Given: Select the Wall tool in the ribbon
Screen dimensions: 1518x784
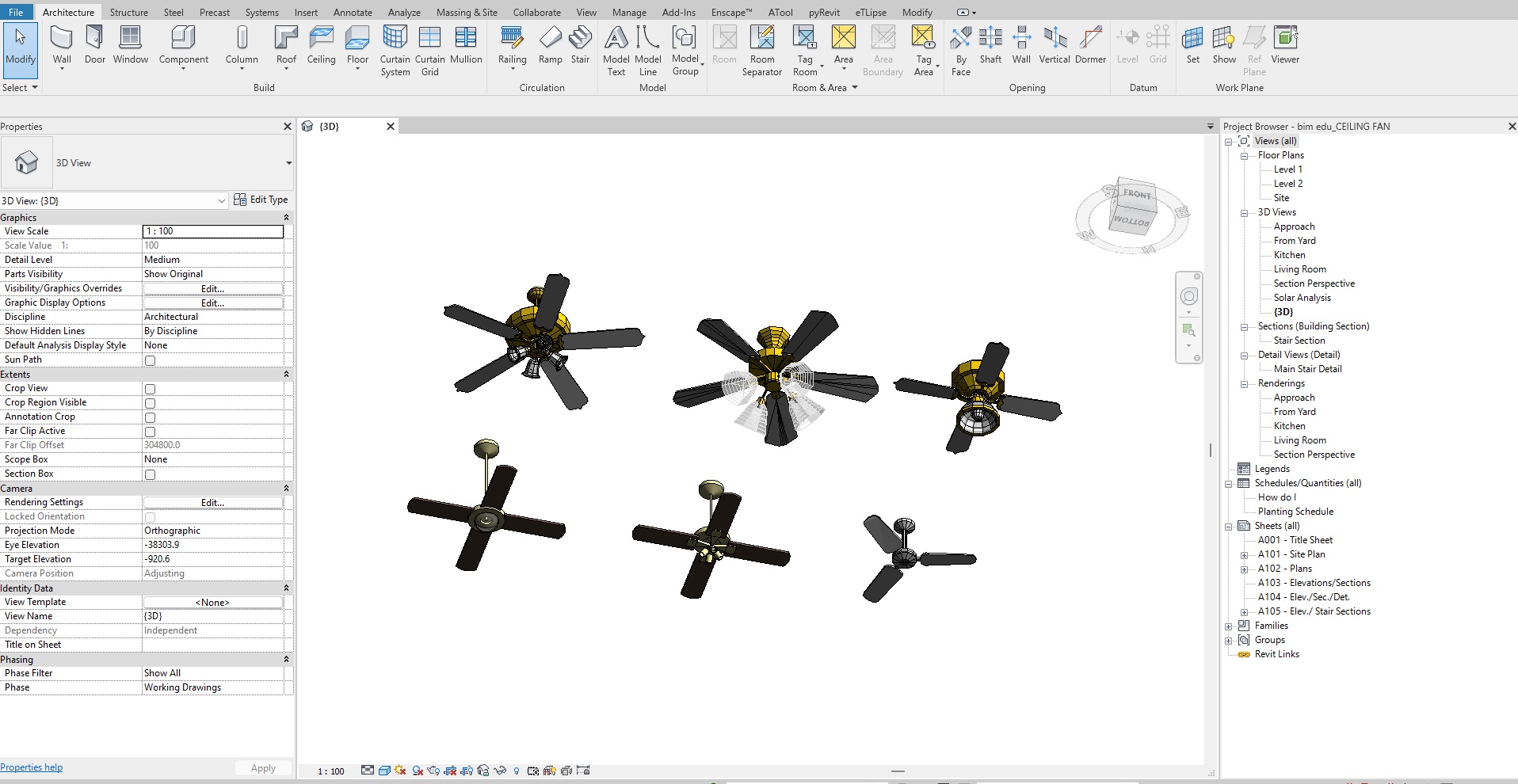Looking at the screenshot, I should (x=62, y=44).
